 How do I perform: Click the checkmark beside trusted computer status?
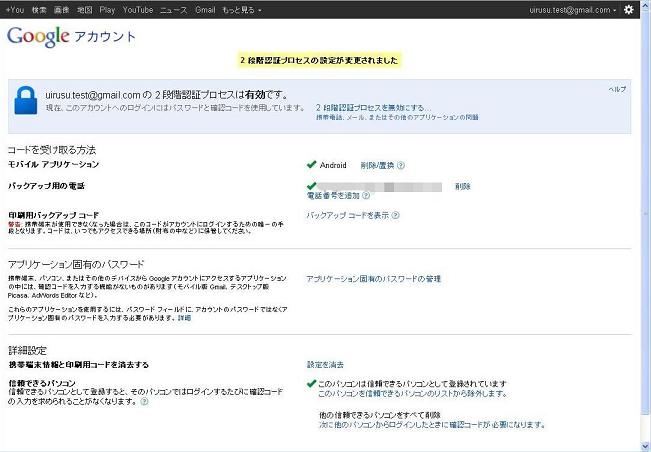(x=311, y=383)
